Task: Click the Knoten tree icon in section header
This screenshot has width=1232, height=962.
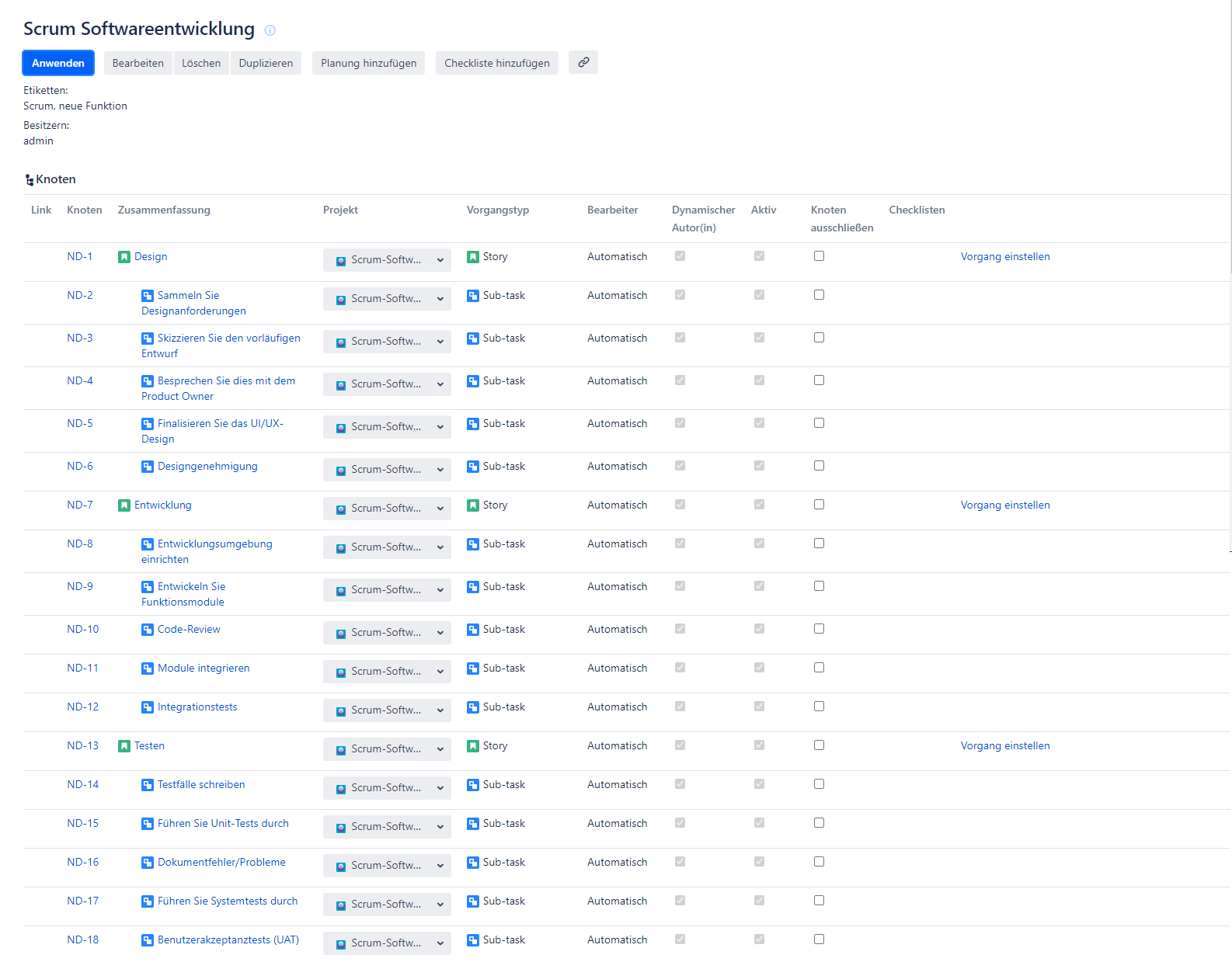Action: tap(30, 180)
